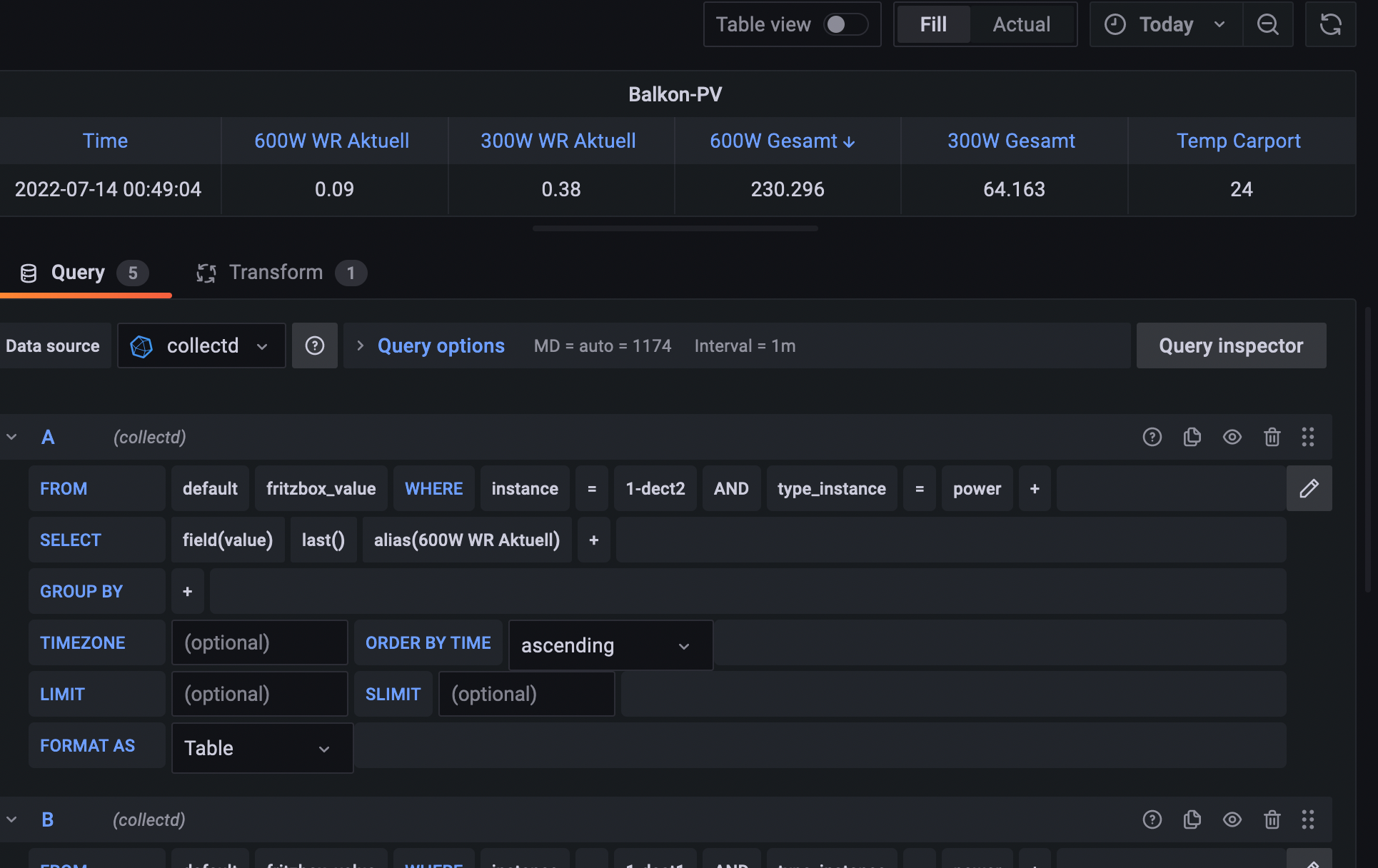Click the LIMIT optional input field

tap(259, 694)
